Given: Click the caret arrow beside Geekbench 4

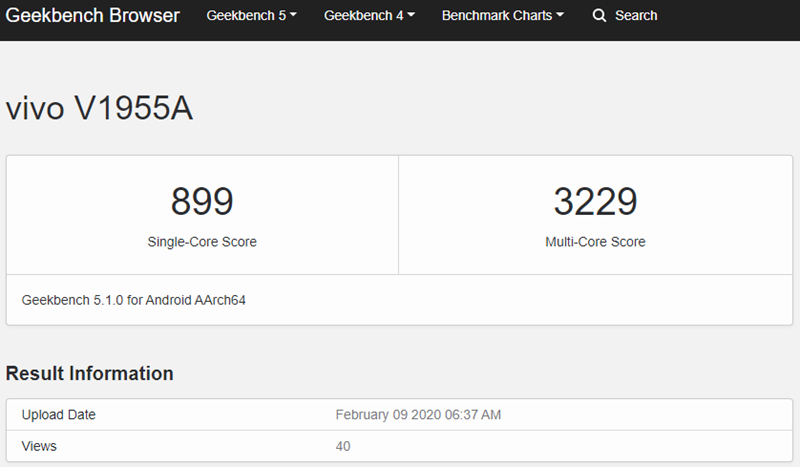Looking at the screenshot, I should pos(411,16).
